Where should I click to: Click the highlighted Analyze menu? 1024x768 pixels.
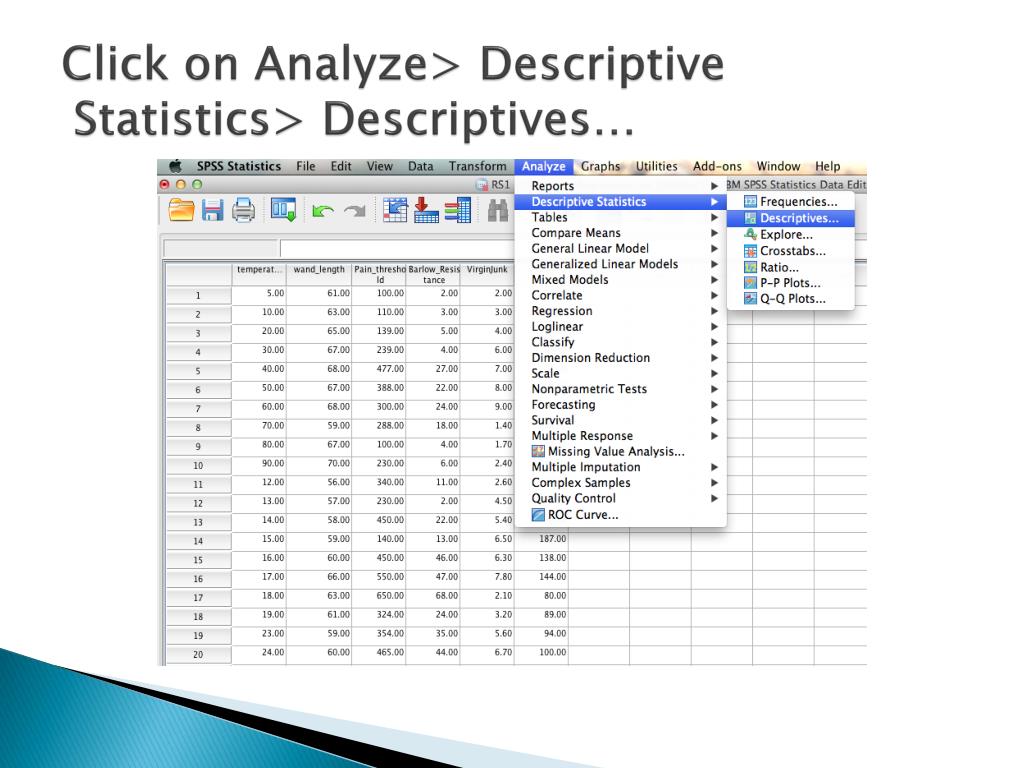pyautogui.click(x=543, y=167)
